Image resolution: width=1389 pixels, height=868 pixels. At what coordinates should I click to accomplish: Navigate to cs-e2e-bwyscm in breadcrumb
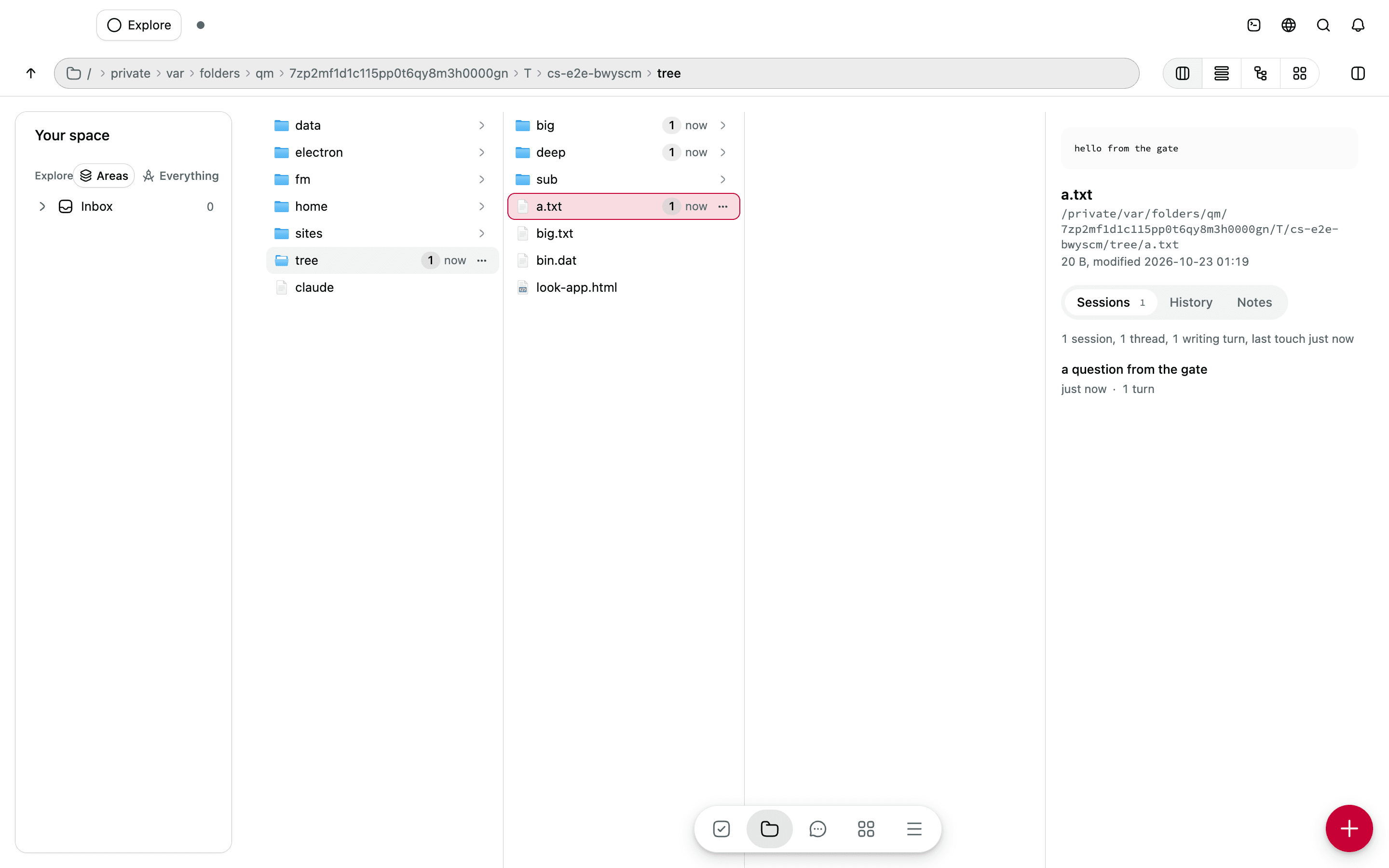[594, 73]
